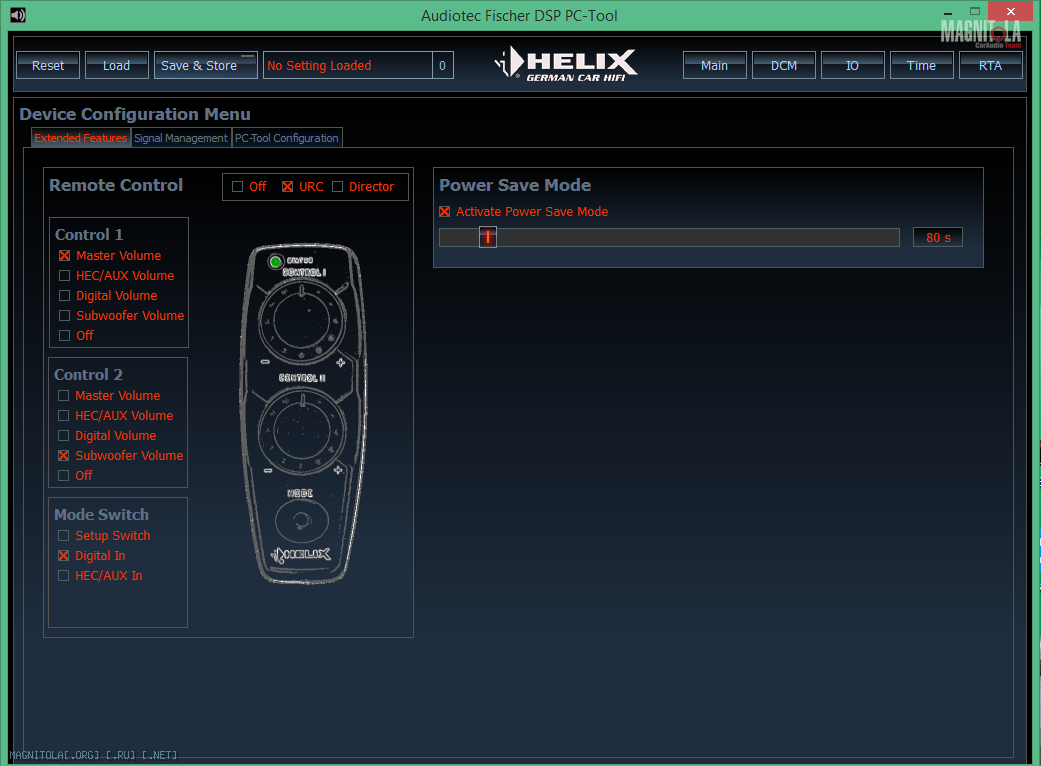Toggle Control 1 Master Volume checkbox
The width and height of the screenshot is (1041, 766).
click(64, 256)
